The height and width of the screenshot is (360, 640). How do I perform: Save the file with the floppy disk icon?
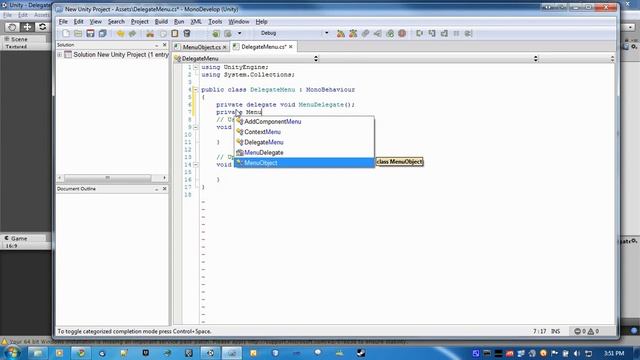coord(90,33)
